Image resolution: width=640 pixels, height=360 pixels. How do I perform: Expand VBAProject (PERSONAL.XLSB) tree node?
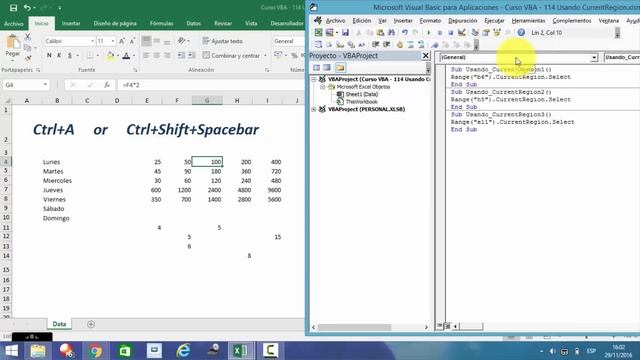313,109
